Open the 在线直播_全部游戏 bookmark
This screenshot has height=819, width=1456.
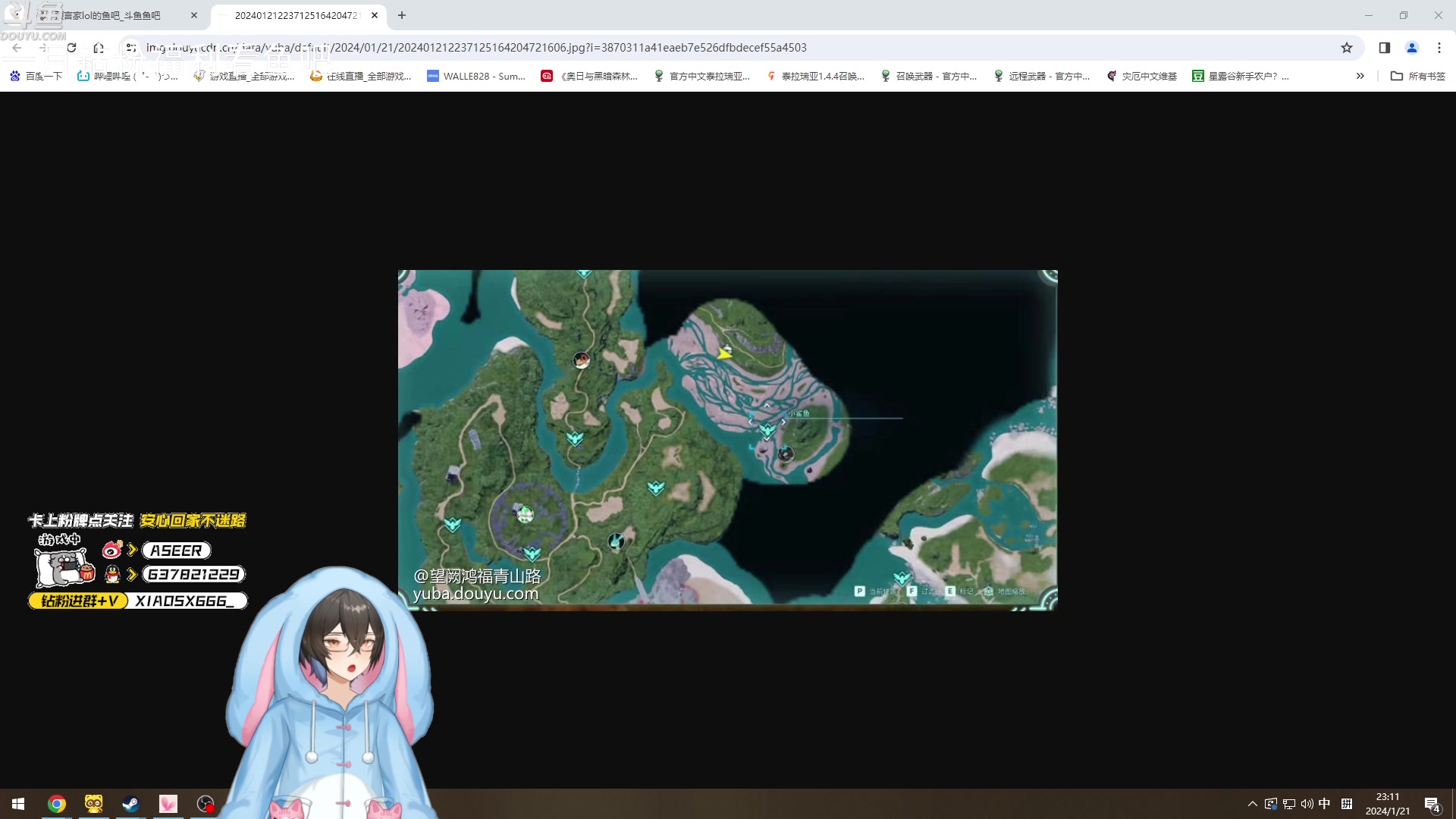(361, 76)
